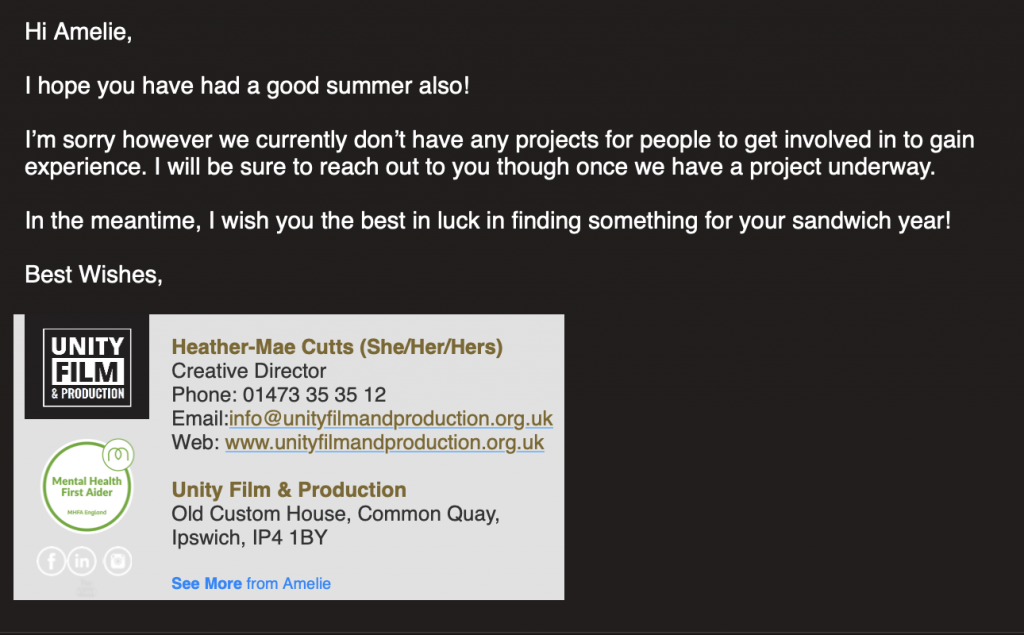
Task: Click the Mental Health First Aider badge
Action: 87,486
